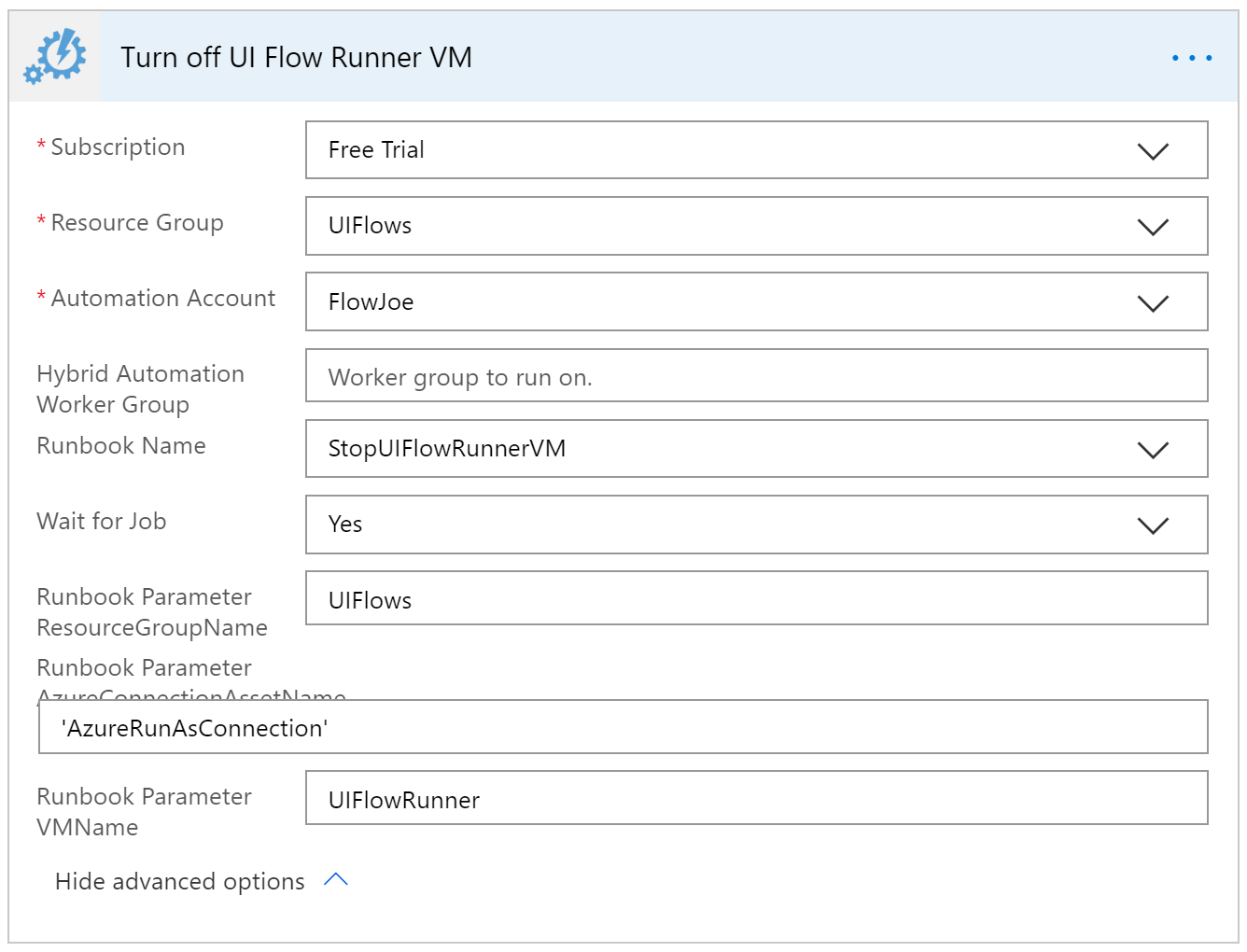Click the Runbook Parameter VMName label
The width and height of the screenshot is (1247, 952).
144,812
